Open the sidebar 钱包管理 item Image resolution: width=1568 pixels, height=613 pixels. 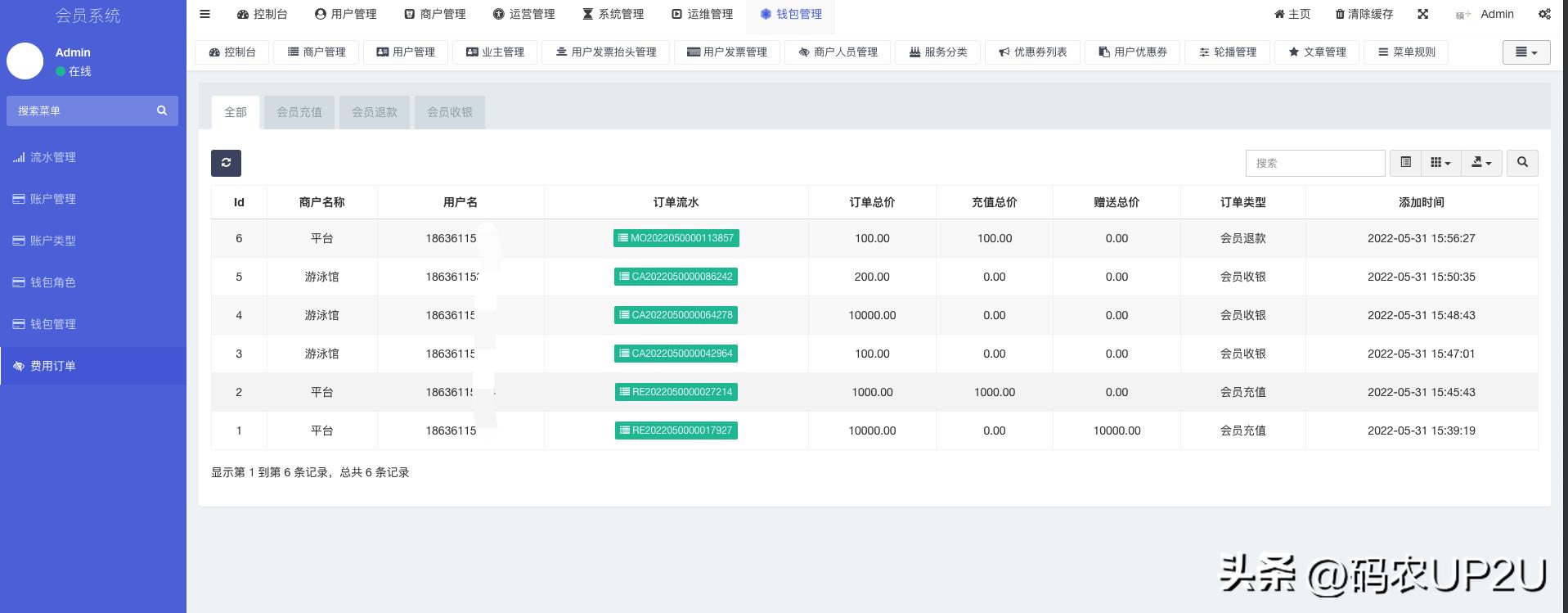93,324
